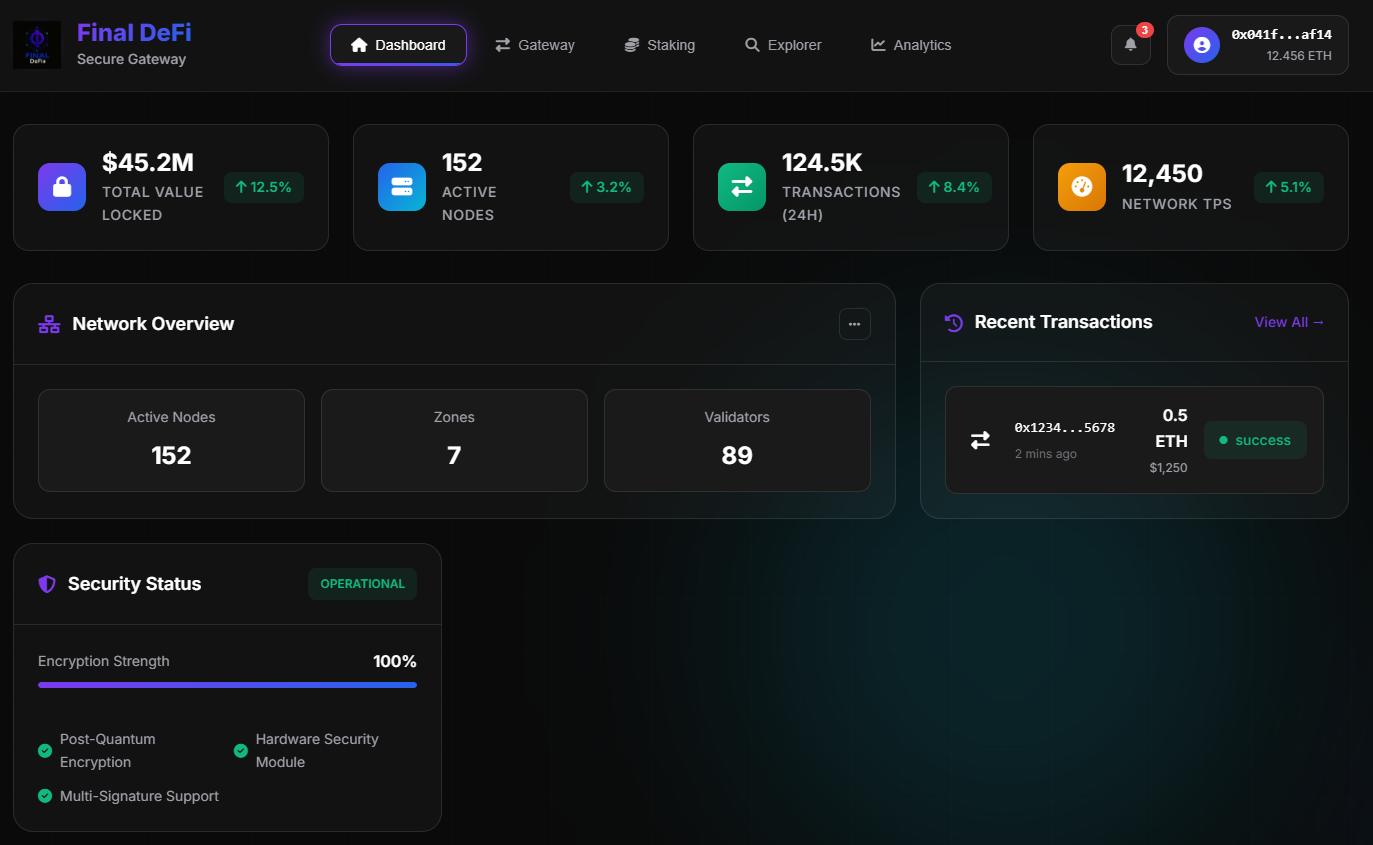The height and width of the screenshot is (845, 1373).
Task: Click the Network Overview topology icon
Action: click(x=49, y=324)
